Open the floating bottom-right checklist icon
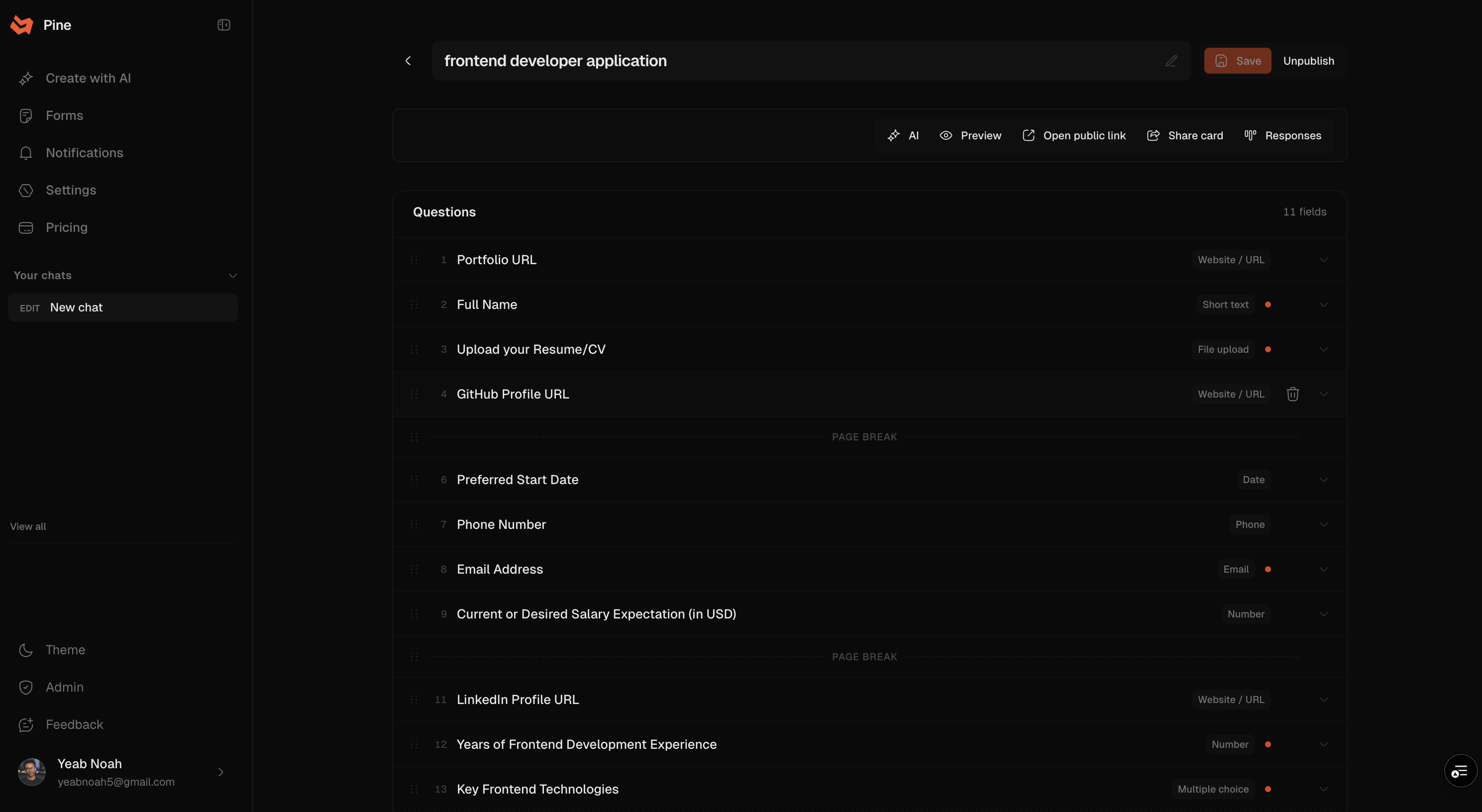 click(x=1460, y=771)
